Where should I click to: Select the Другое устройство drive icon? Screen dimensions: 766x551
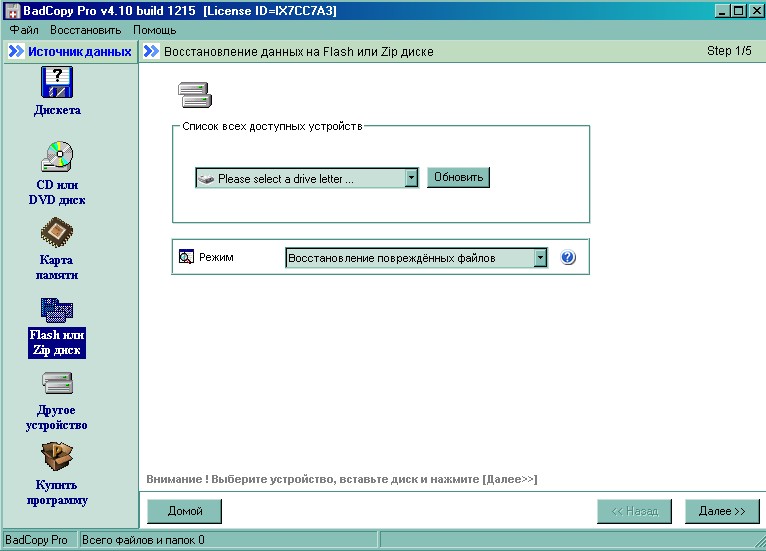coord(57,383)
